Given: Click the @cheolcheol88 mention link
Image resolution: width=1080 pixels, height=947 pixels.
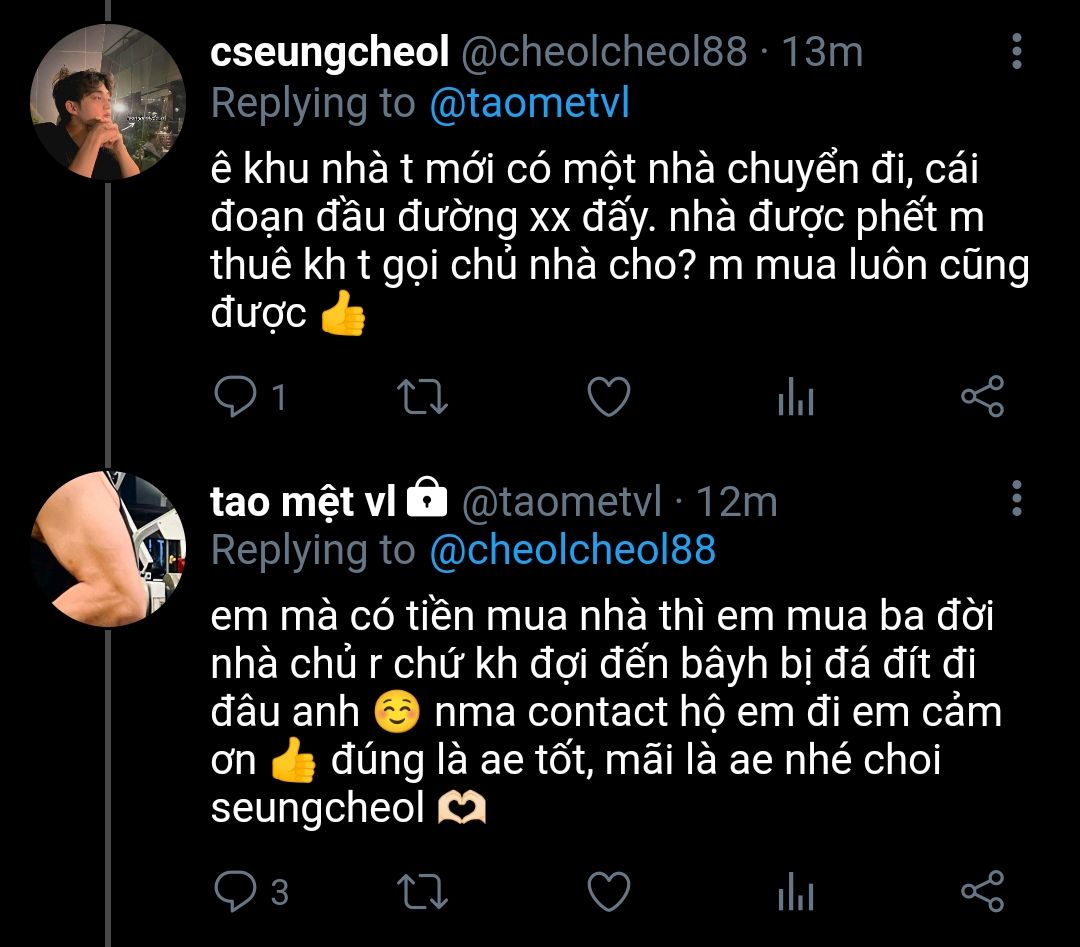Looking at the screenshot, I should [x=572, y=549].
